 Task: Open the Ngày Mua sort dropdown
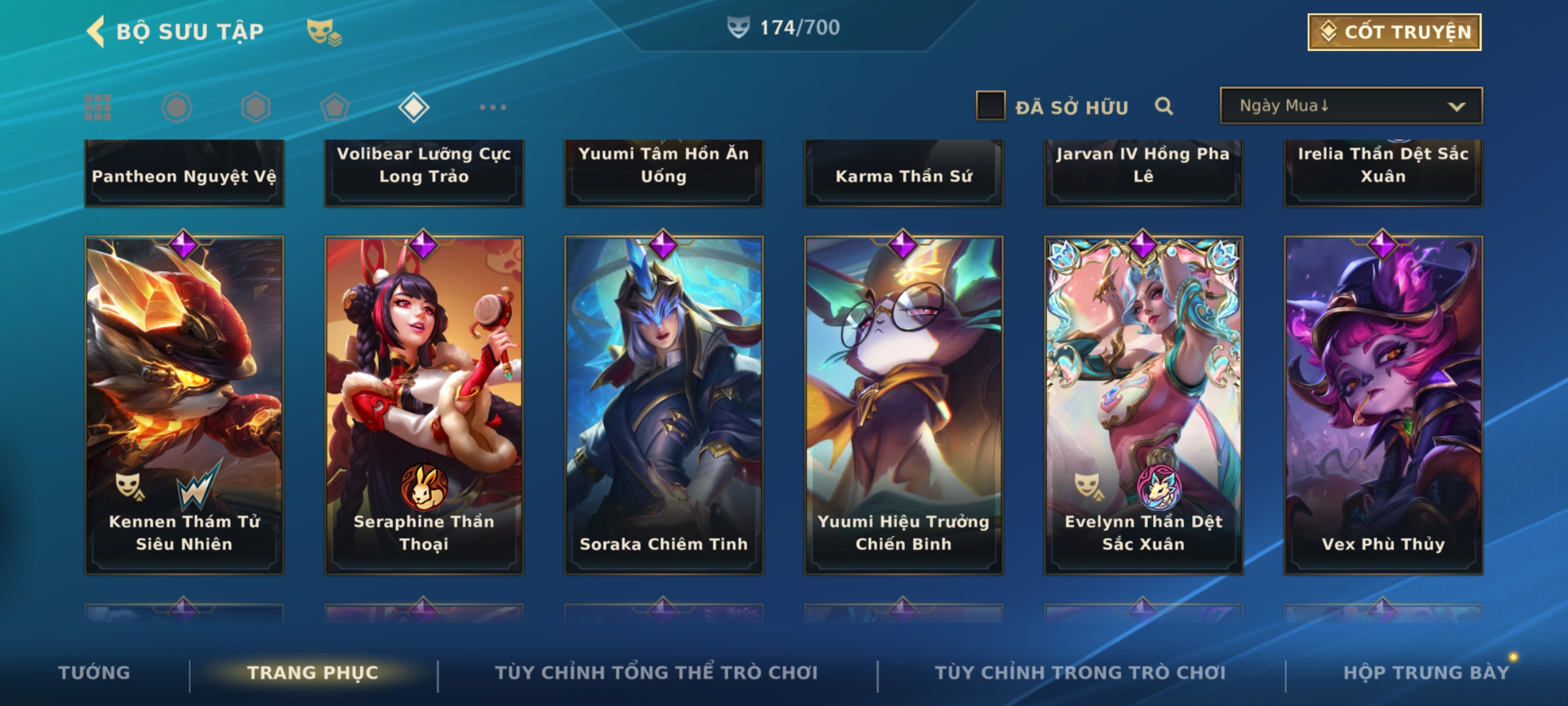[x=1351, y=105]
